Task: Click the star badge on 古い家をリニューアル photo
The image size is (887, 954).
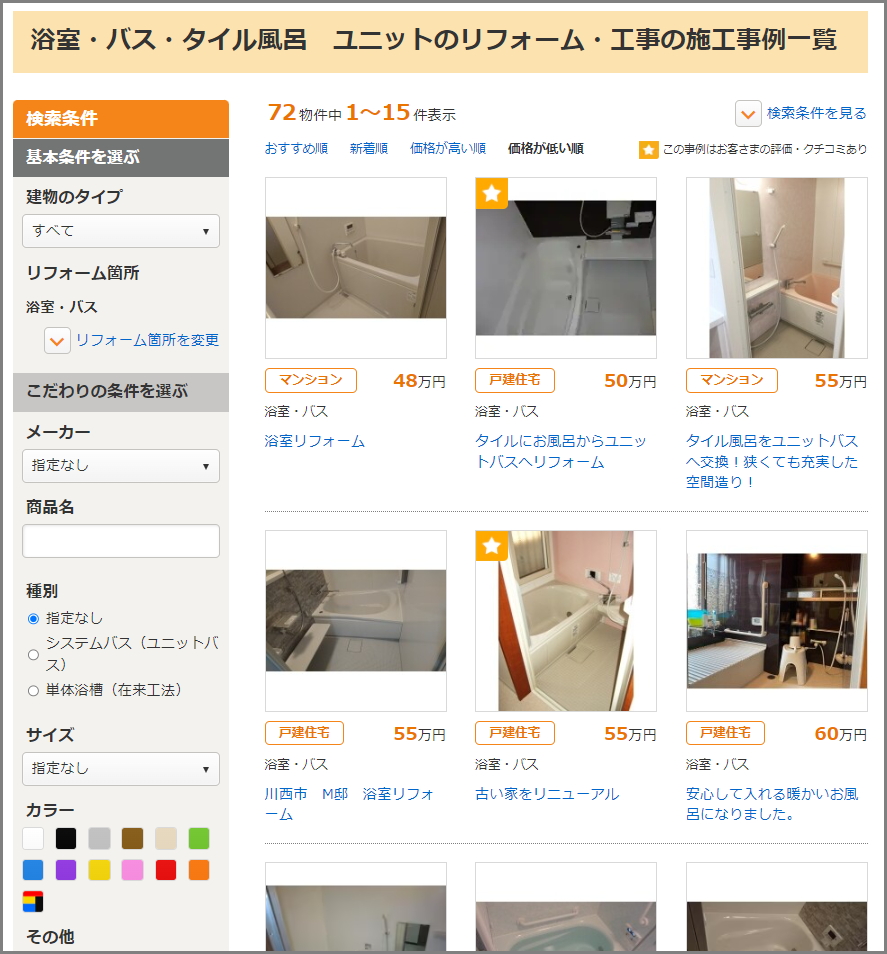Action: (492, 546)
